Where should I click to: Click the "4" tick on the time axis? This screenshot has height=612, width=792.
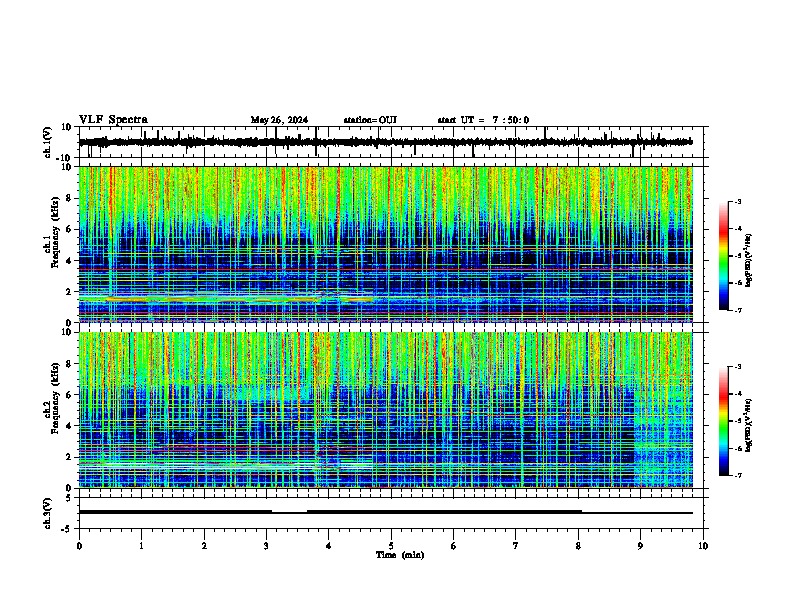[328, 546]
